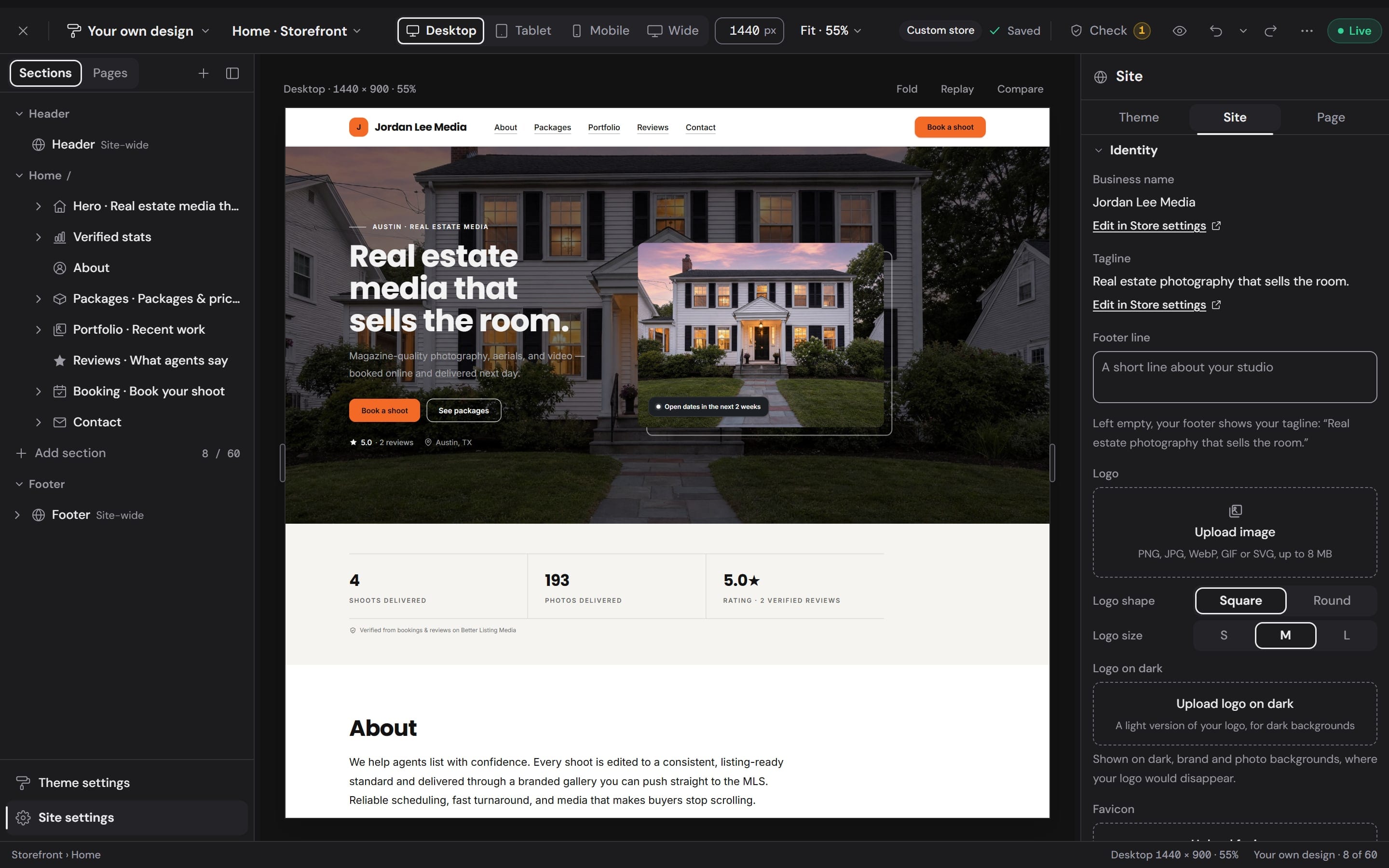Image resolution: width=1389 pixels, height=868 pixels.
Task: Click the Portfolio image icon
Action: [x=60, y=329]
